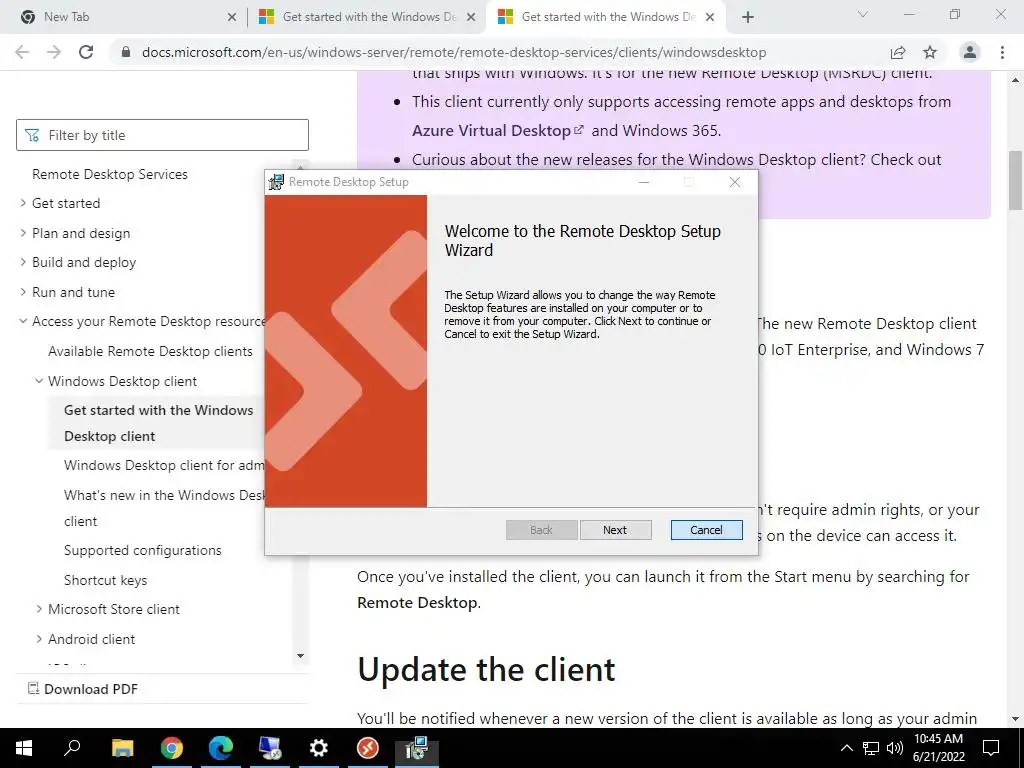This screenshot has height=768, width=1024.
Task: Open Windows Desktop client for admins
Action: coord(164,465)
